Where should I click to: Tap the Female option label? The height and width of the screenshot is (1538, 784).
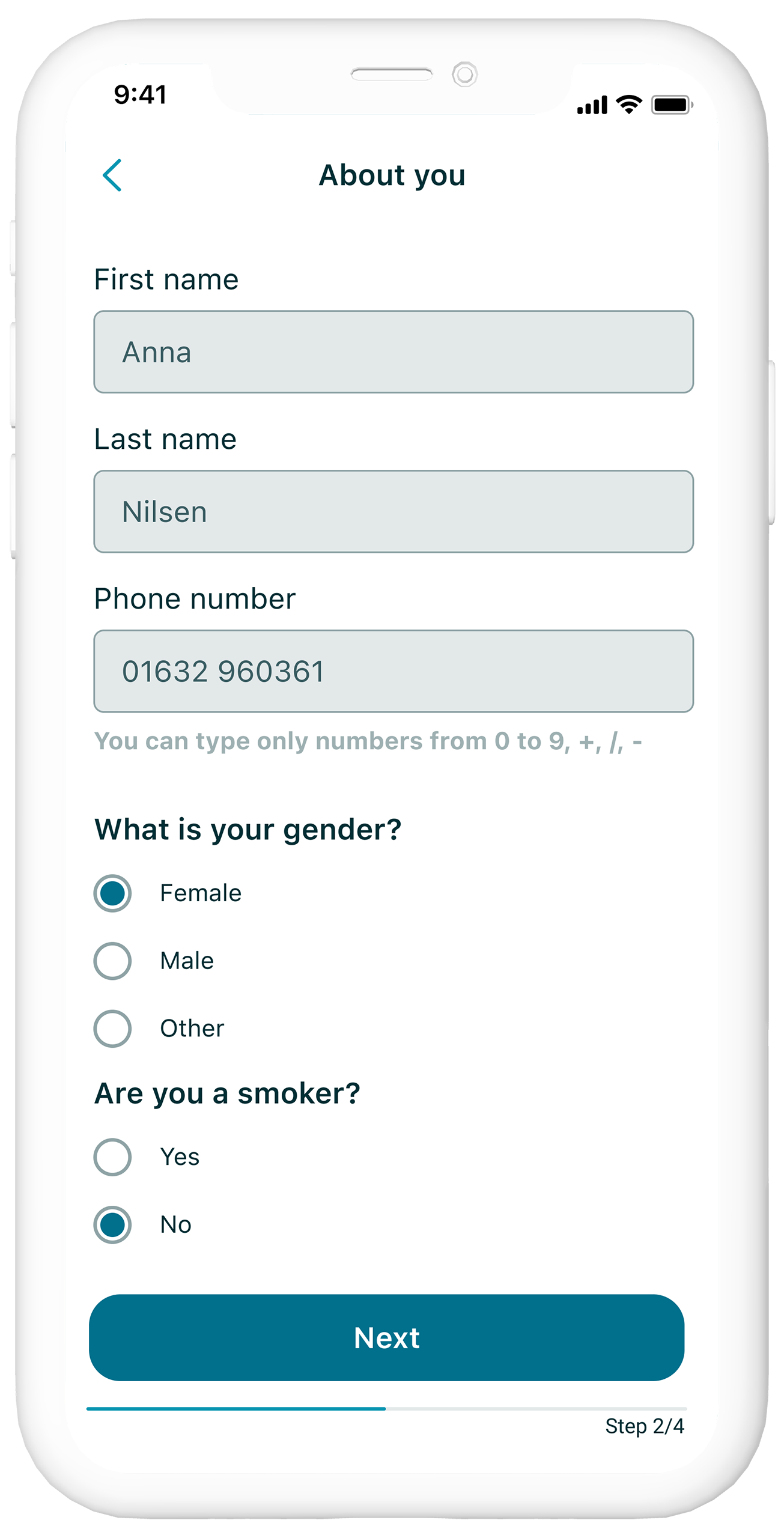201,893
